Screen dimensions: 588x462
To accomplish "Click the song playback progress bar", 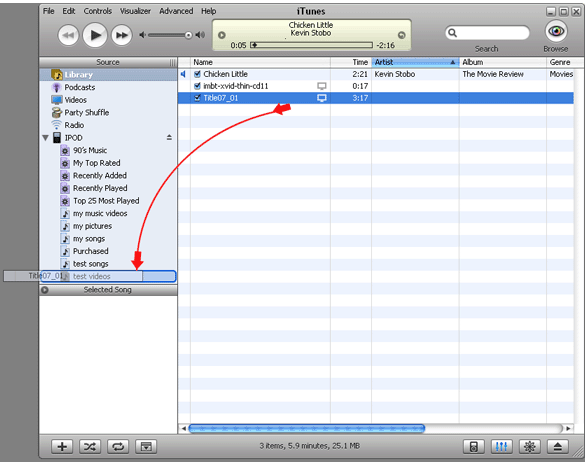I will [312, 45].
